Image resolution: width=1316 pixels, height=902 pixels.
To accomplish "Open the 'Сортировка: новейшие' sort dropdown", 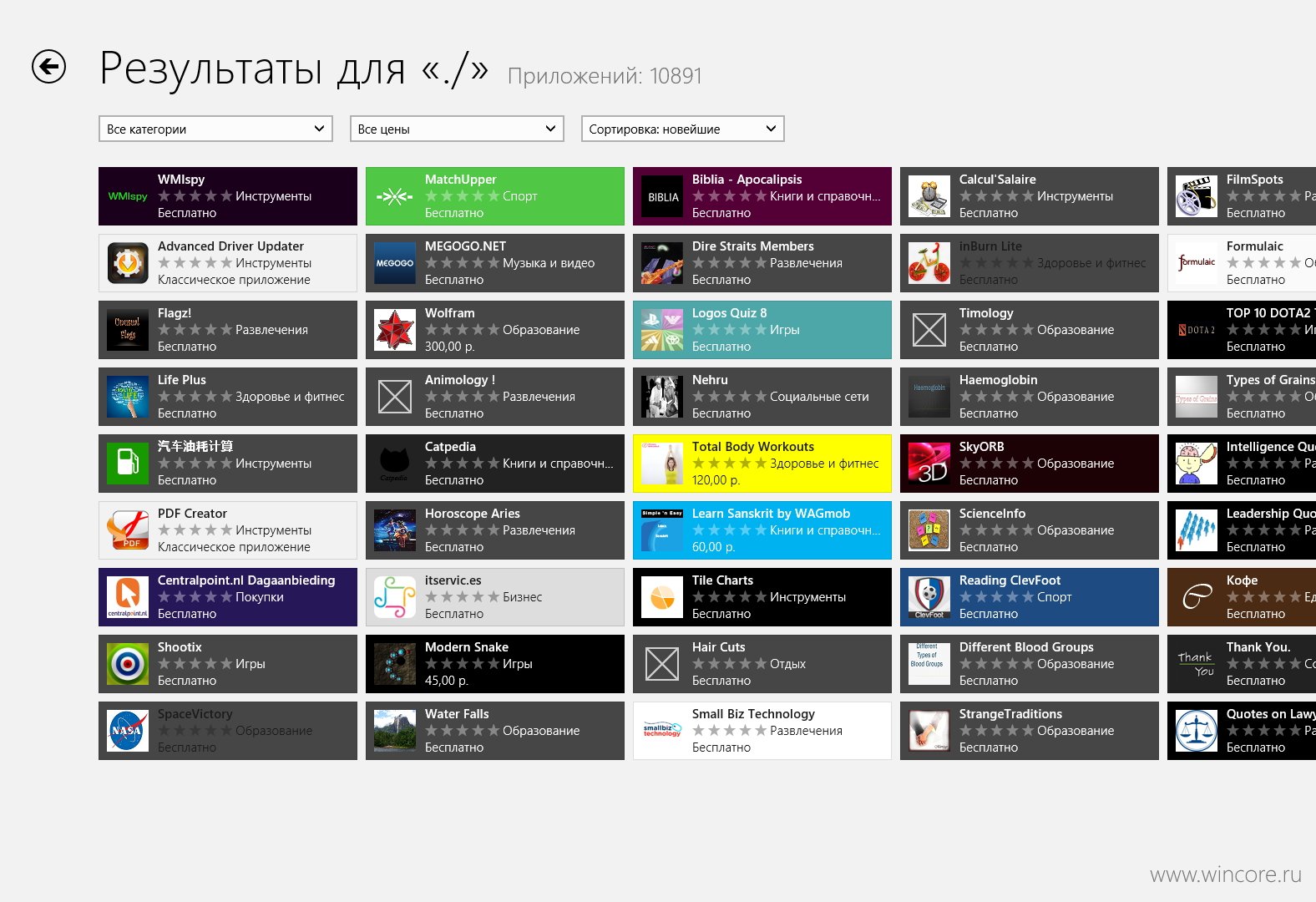I will tap(682, 129).
